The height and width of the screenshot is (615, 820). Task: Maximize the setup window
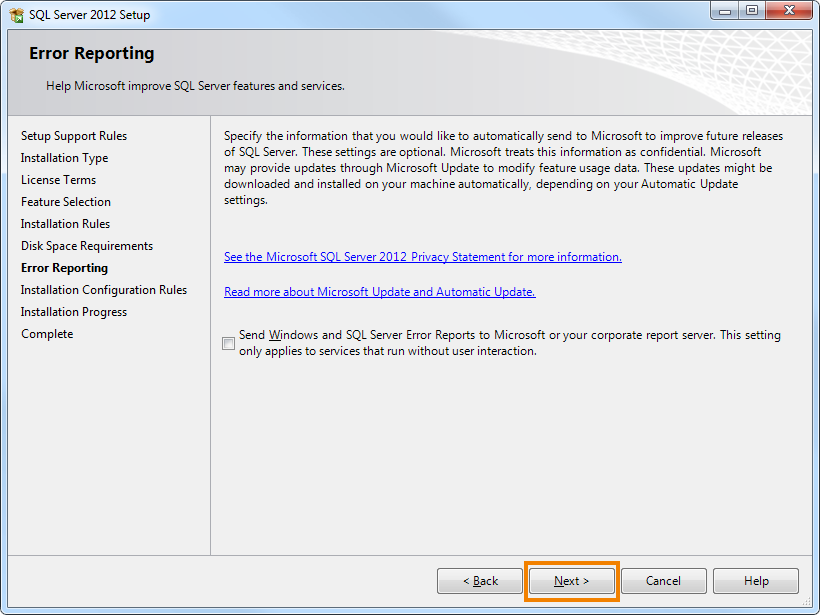click(x=752, y=11)
